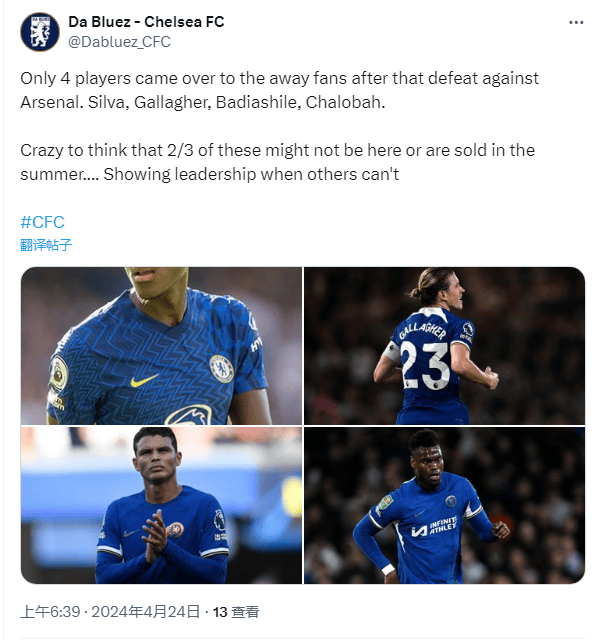Open the @Dabluez_CFC handle link
599x640 pixels.
[x=119, y=42]
